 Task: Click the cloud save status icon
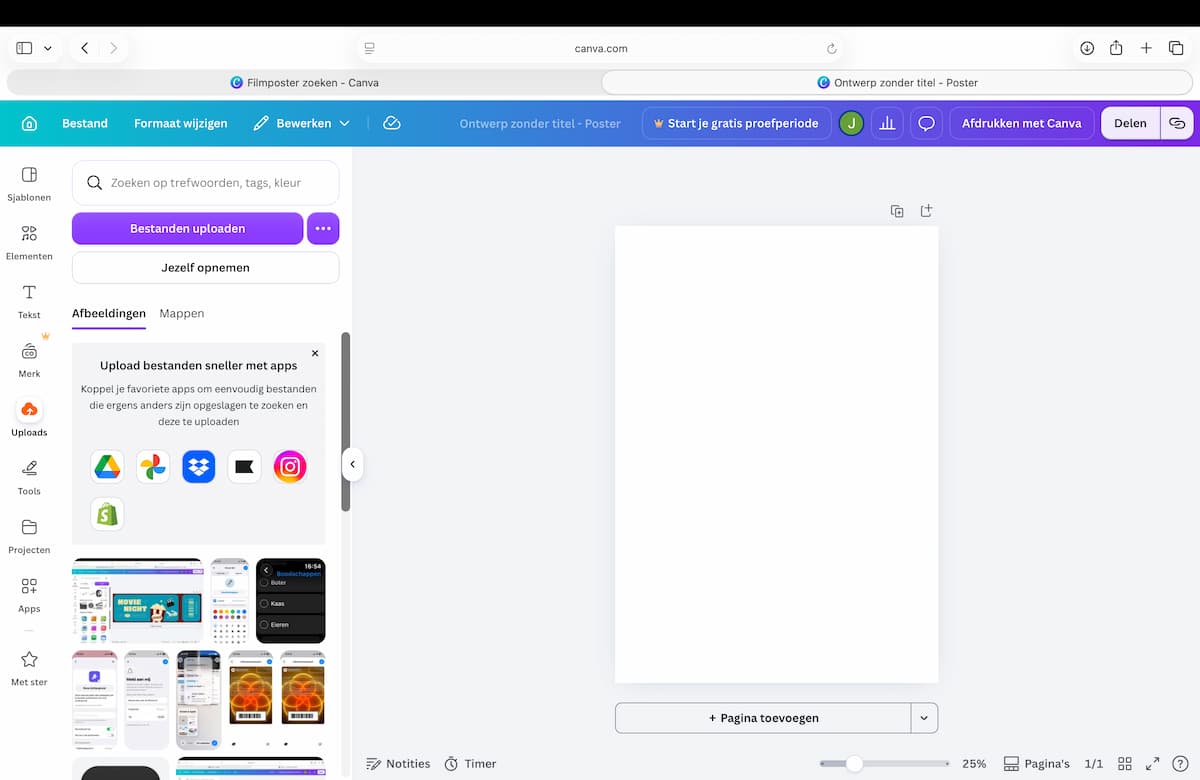392,123
